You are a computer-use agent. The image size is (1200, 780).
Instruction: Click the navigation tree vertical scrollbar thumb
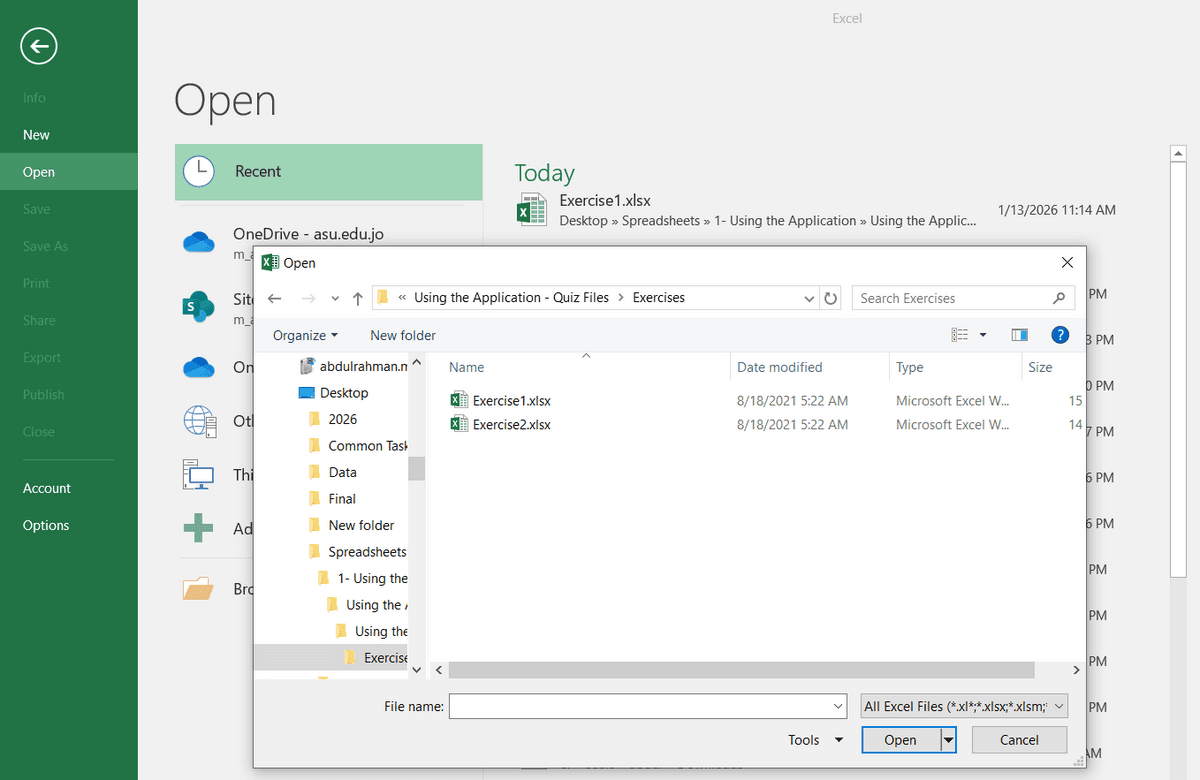coord(416,468)
